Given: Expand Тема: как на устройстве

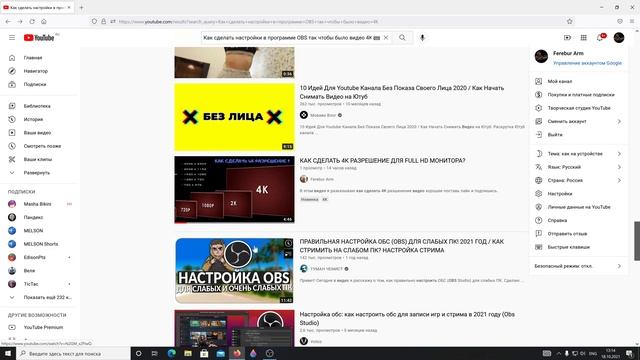Looking at the screenshot, I should [578, 154].
